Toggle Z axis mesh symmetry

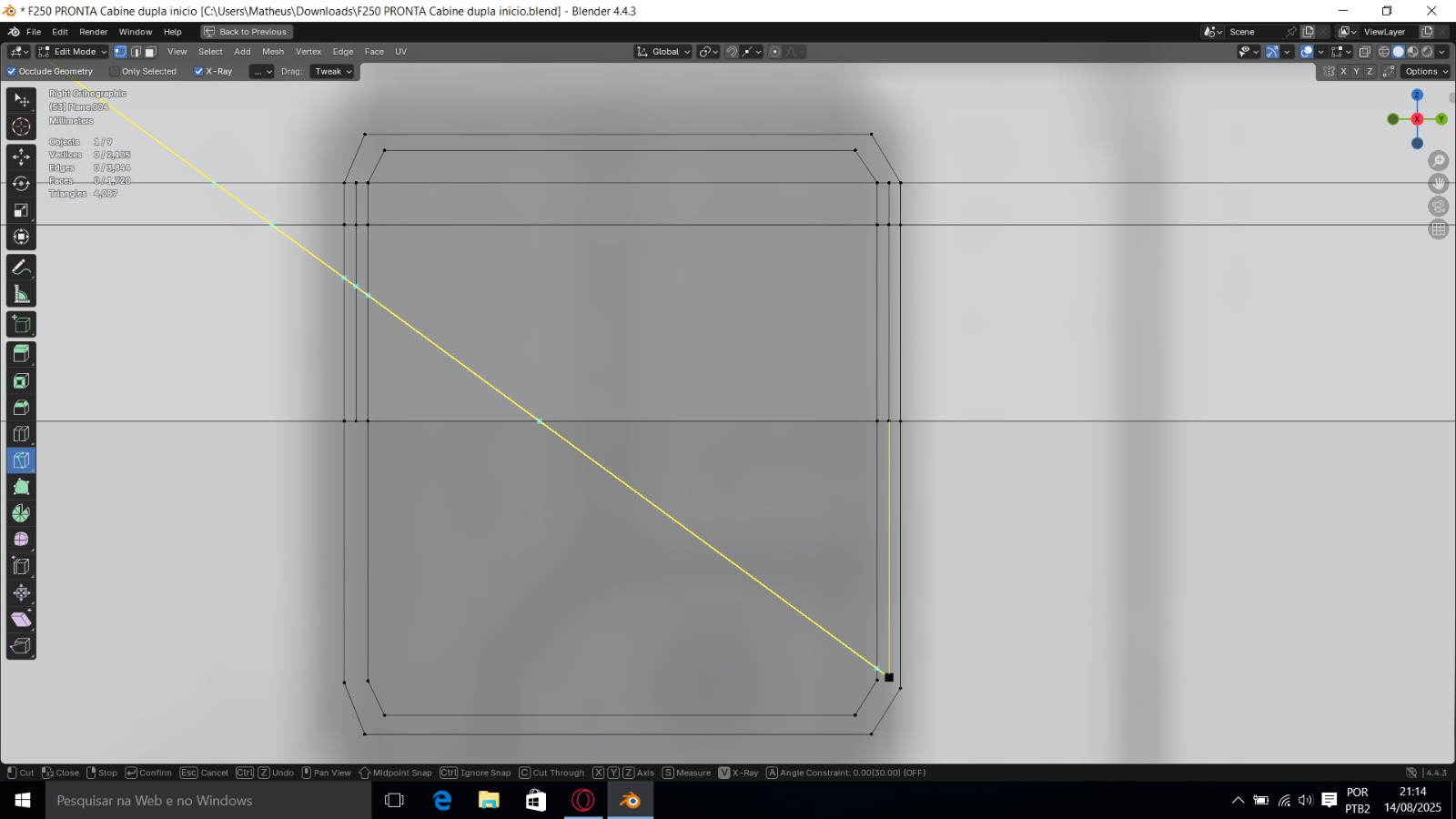(1370, 71)
